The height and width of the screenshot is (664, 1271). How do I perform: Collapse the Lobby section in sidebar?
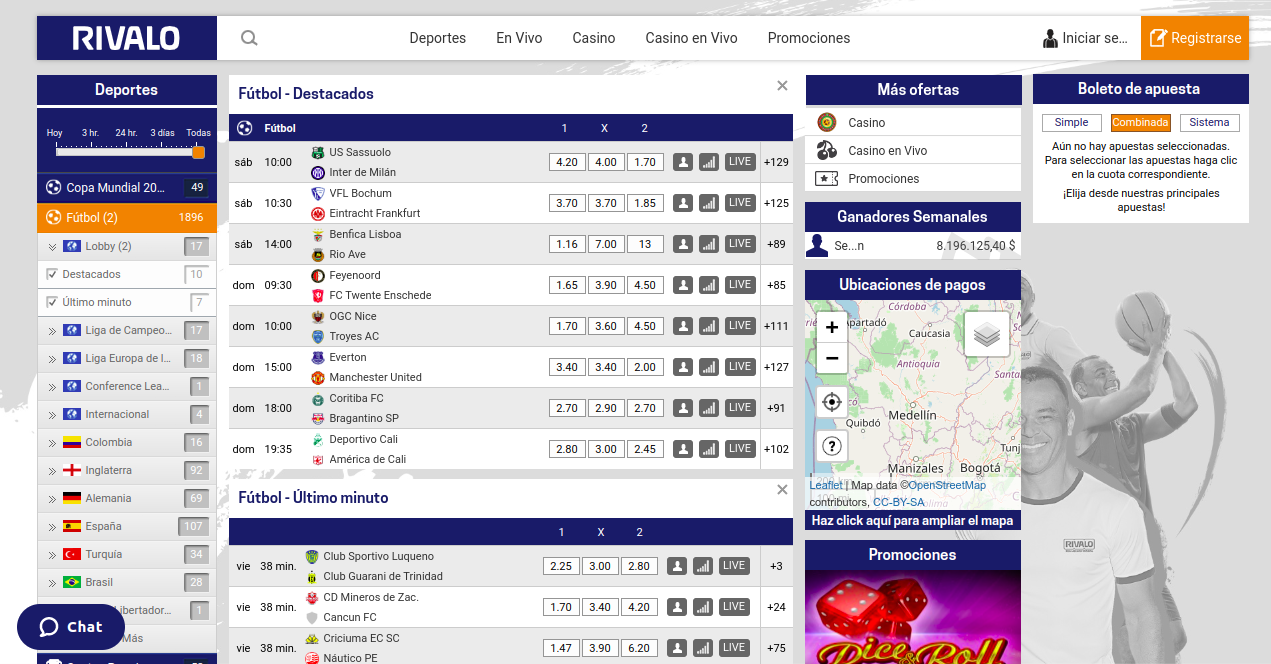52,246
